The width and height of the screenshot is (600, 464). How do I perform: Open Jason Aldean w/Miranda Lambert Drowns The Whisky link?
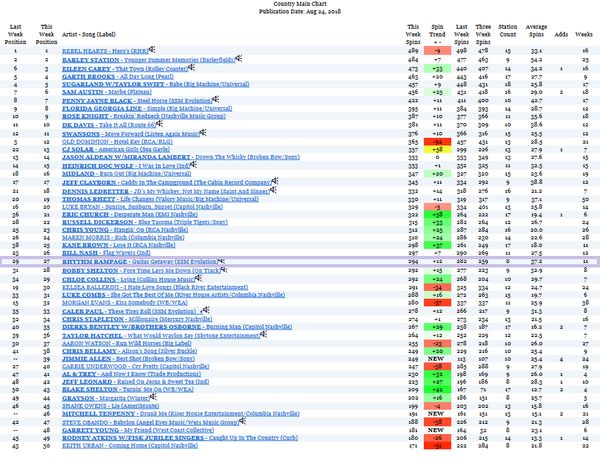coord(181,157)
